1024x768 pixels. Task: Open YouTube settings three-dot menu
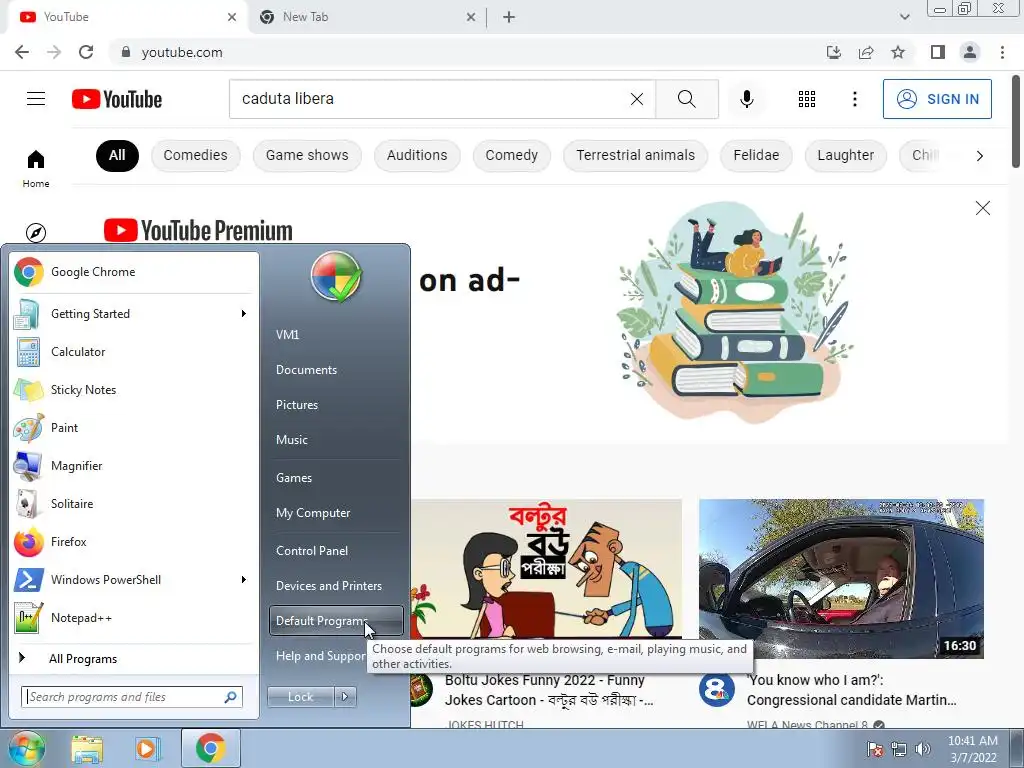854,99
